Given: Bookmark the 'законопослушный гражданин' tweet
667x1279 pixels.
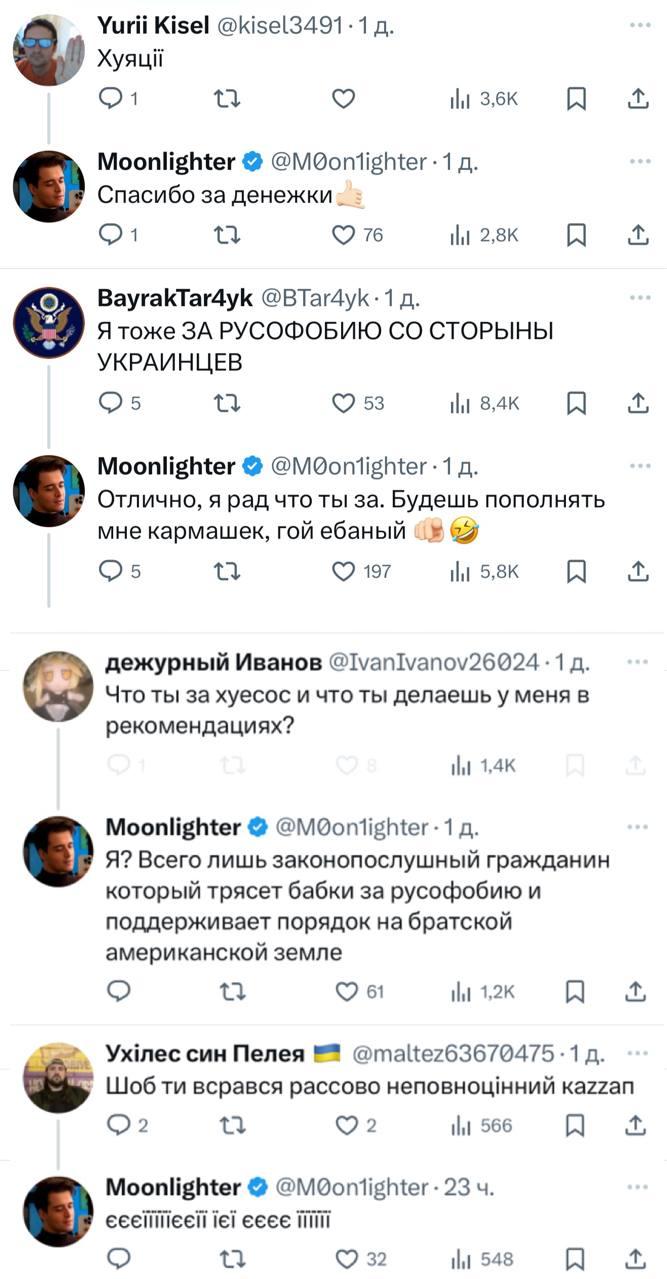Looking at the screenshot, I should click(x=577, y=991).
